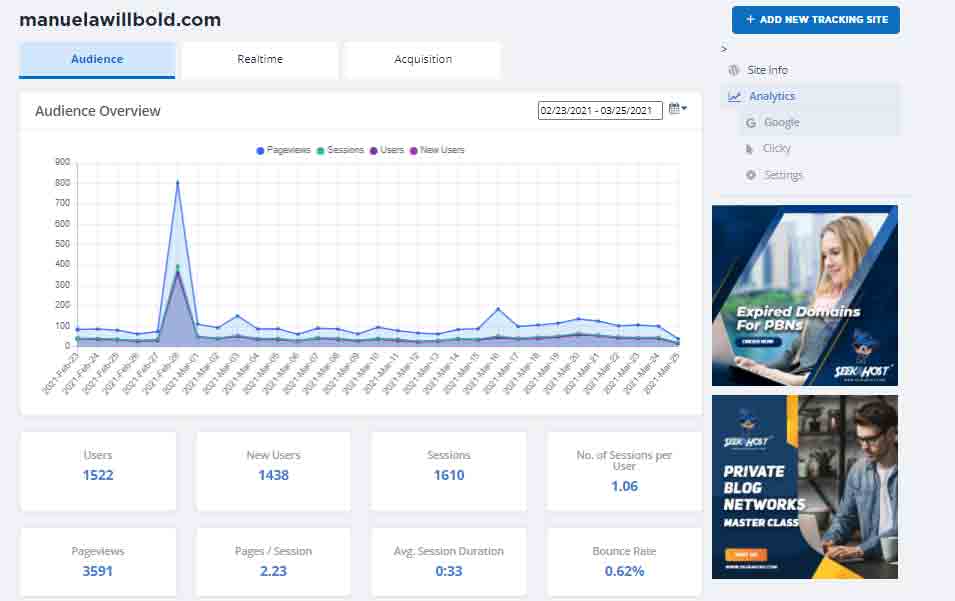
Task: Open the date range dropdown caret
Action: coord(686,110)
